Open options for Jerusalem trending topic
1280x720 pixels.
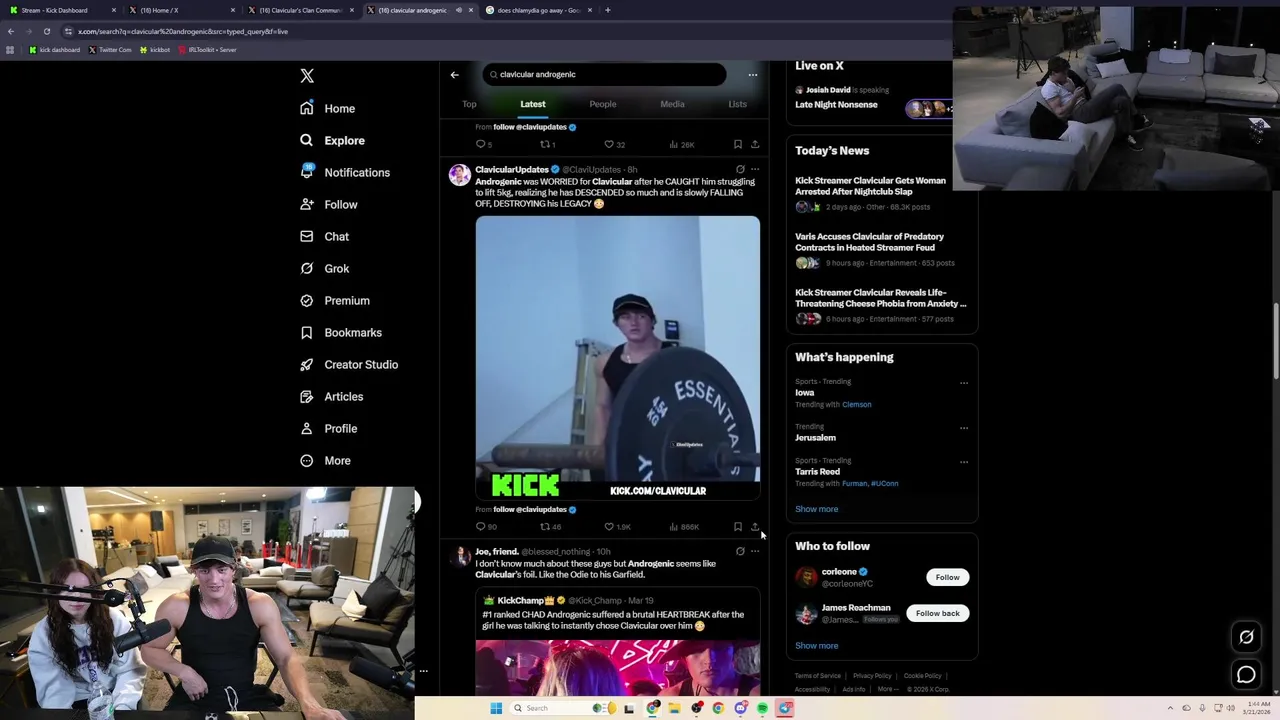pos(964,428)
